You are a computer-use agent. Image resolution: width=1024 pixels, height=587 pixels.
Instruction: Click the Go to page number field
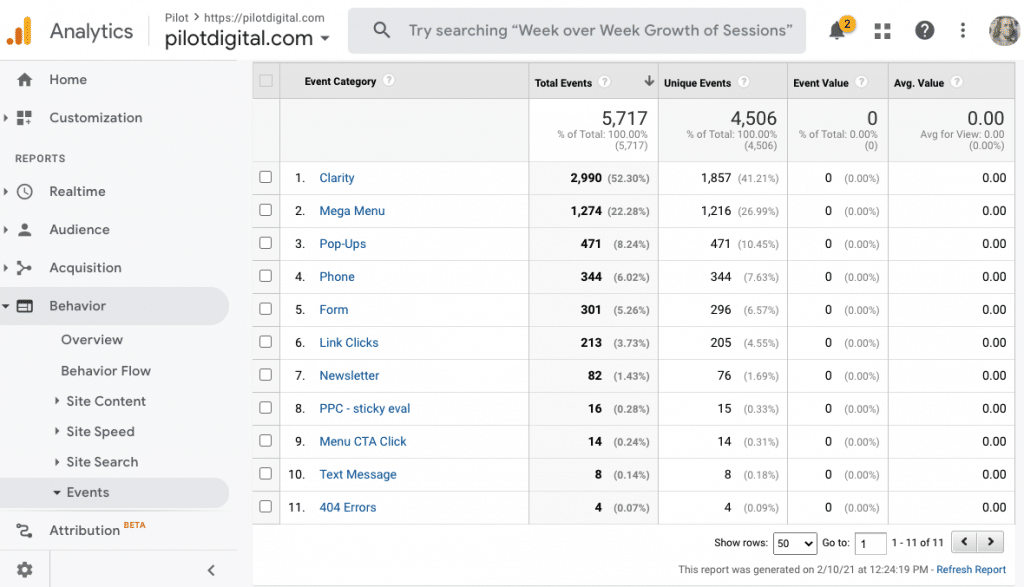(870, 543)
